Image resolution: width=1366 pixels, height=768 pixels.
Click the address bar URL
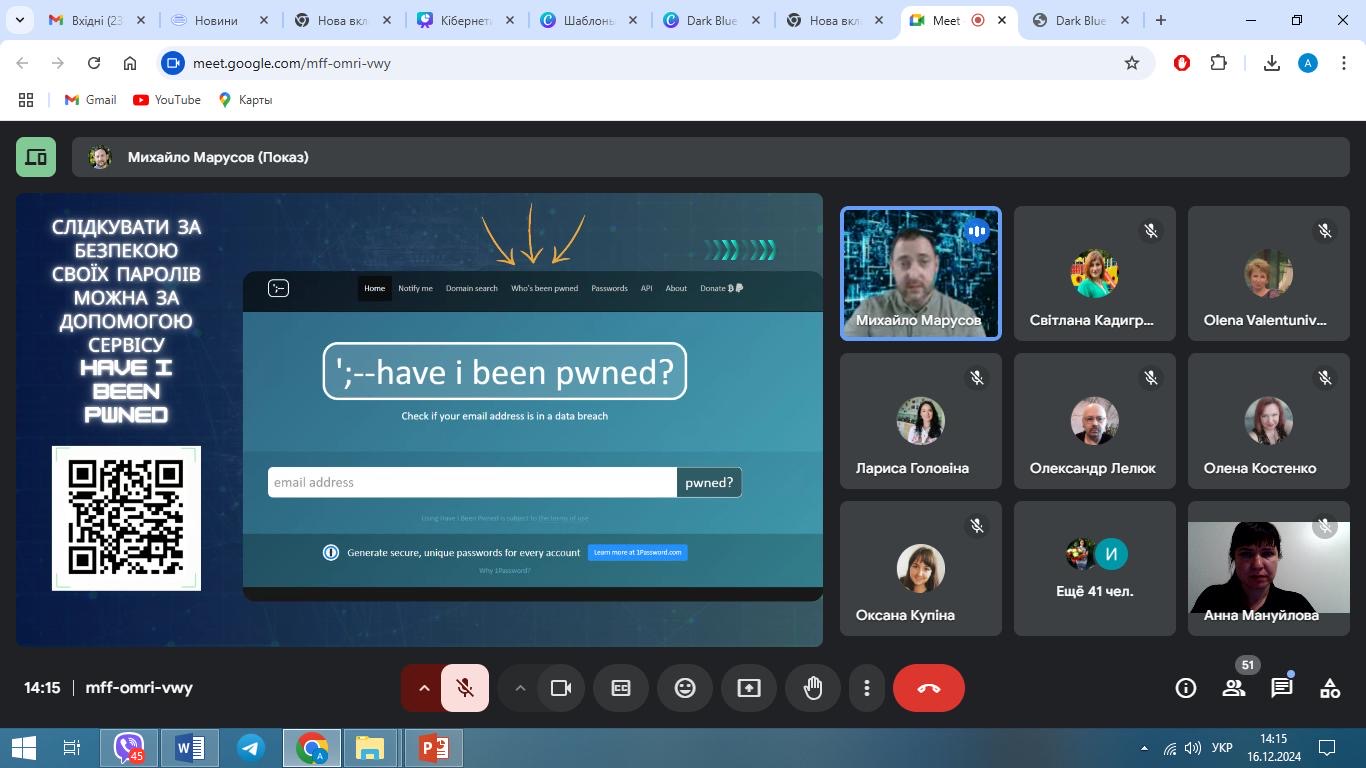pos(292,63)
